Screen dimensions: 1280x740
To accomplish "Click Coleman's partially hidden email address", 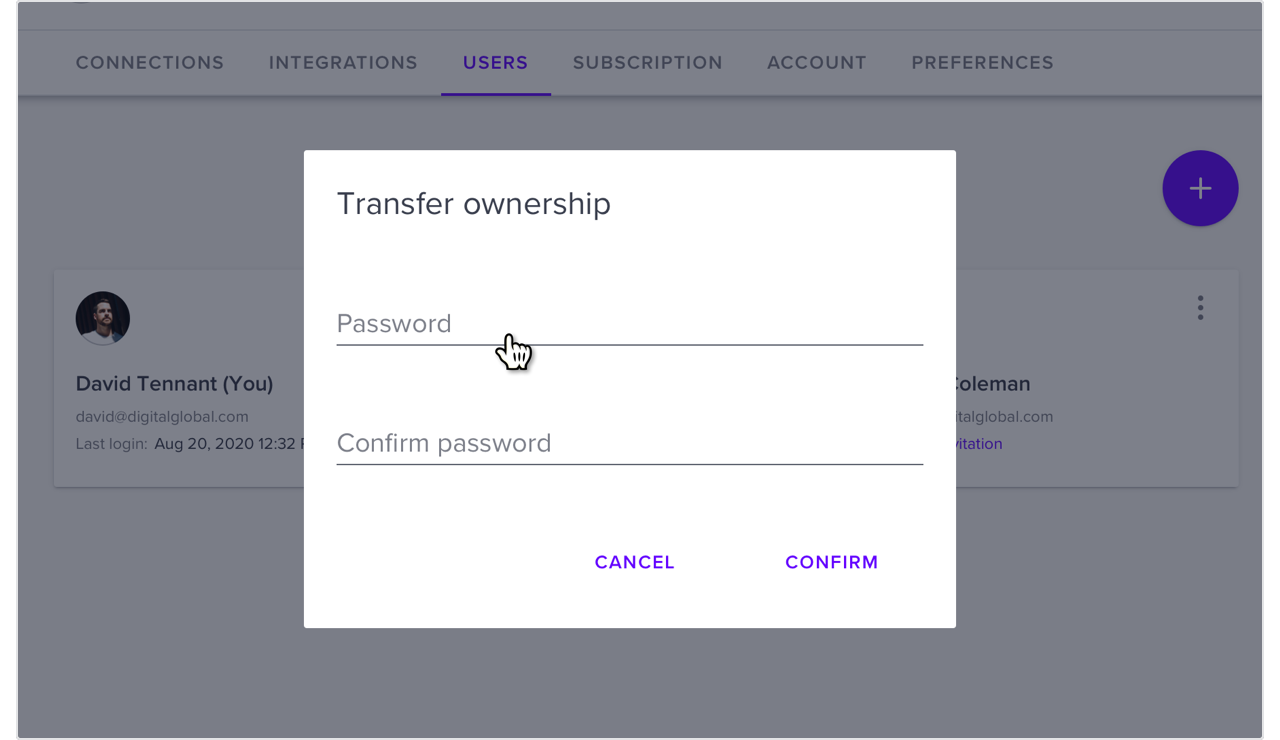I will (x=1004, y=417).
